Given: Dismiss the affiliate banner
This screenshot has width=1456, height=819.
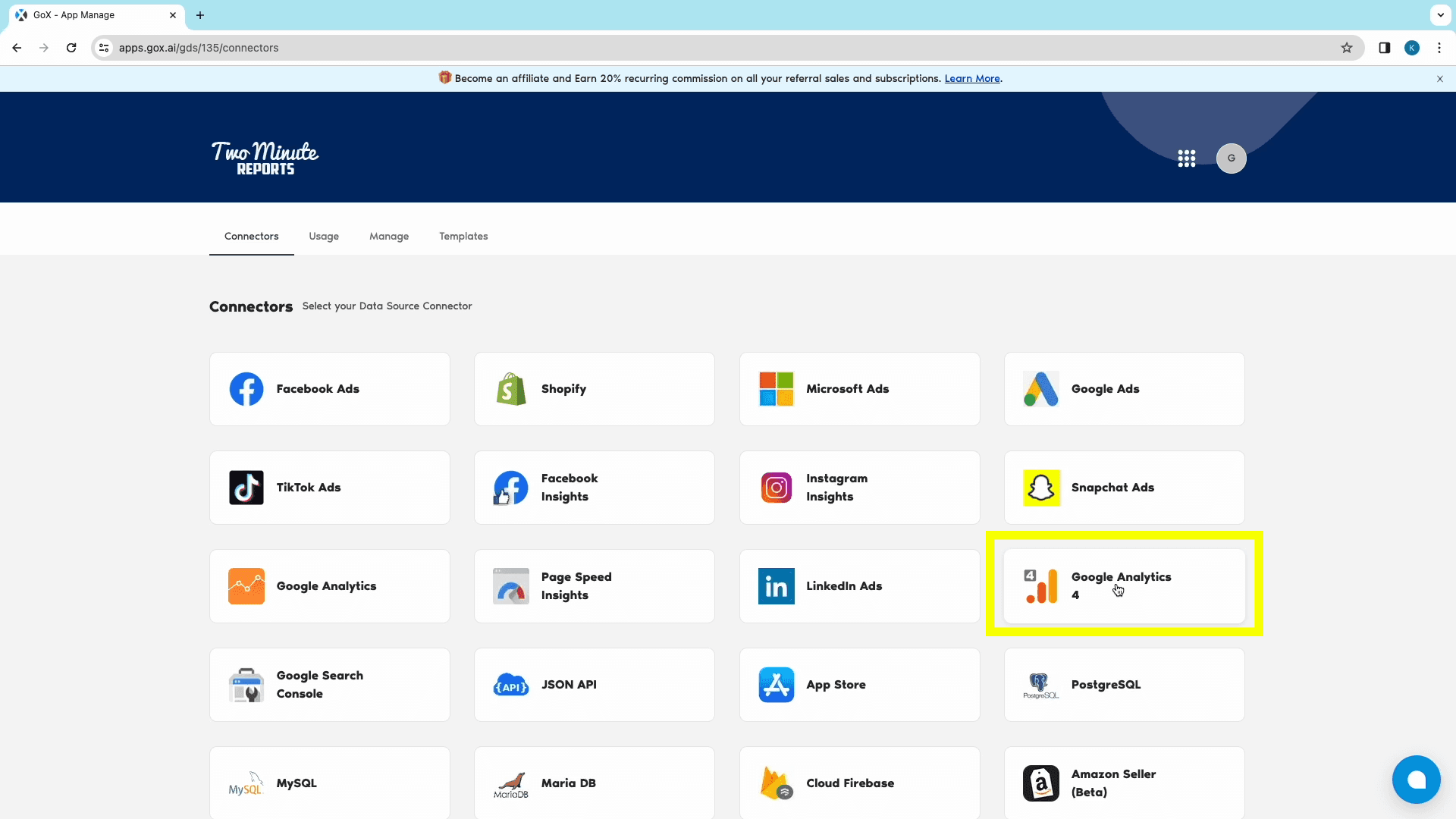Looking at the screenshot, I should (x=1440, y=79).
